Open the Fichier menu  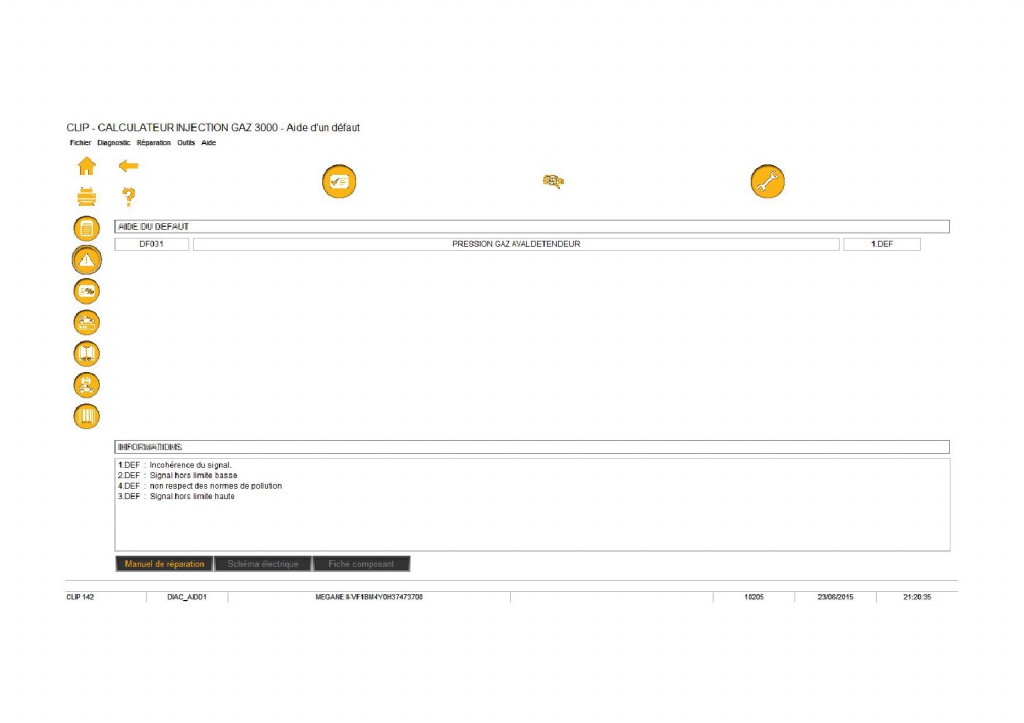pos(80,143)
